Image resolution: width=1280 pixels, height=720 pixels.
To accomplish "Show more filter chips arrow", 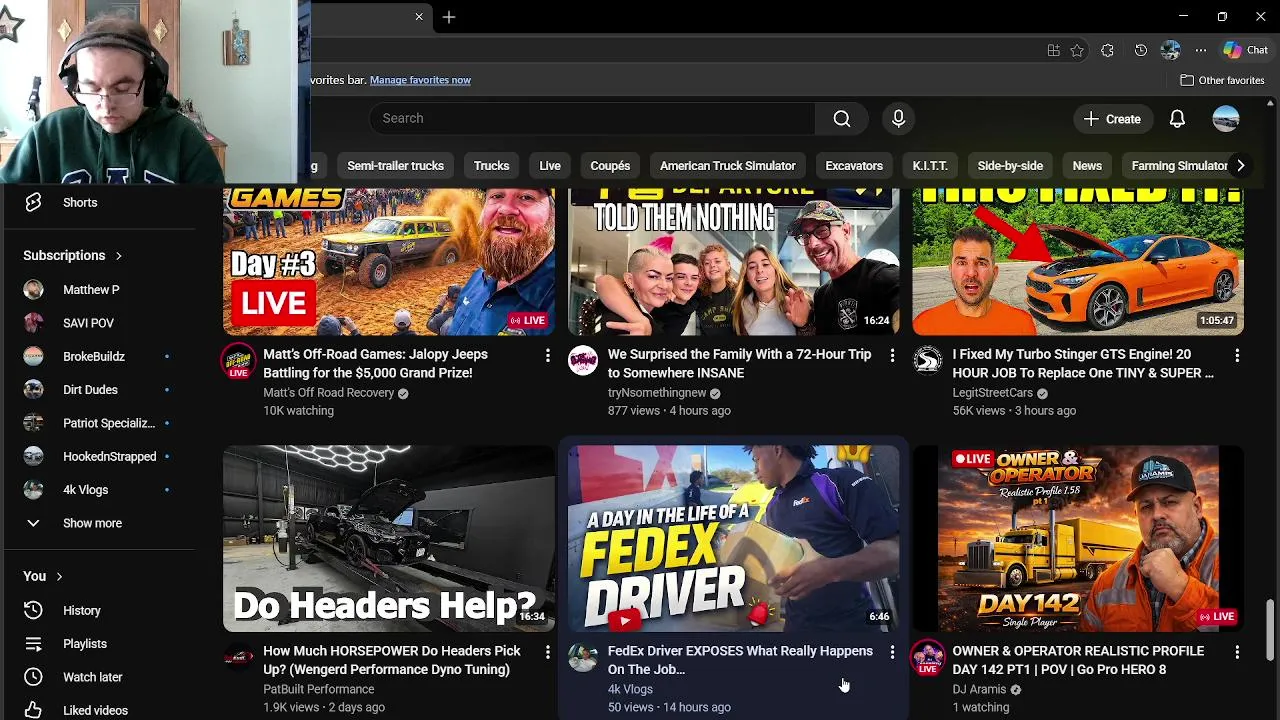I will coord(1240,166).
